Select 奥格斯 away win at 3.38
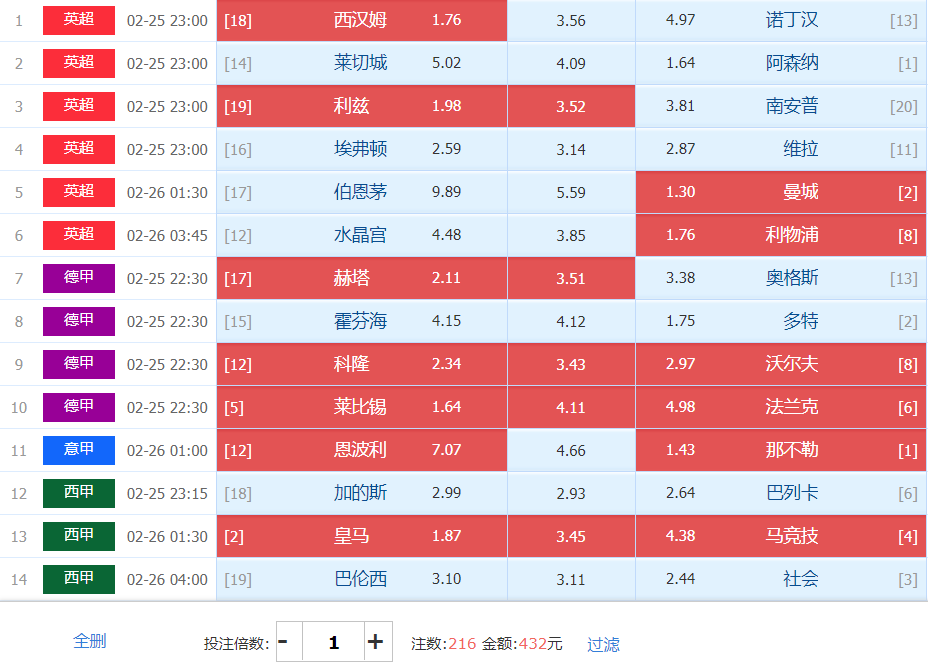The height and width of the screenshot is (664, 928). [x=781, y=278]
